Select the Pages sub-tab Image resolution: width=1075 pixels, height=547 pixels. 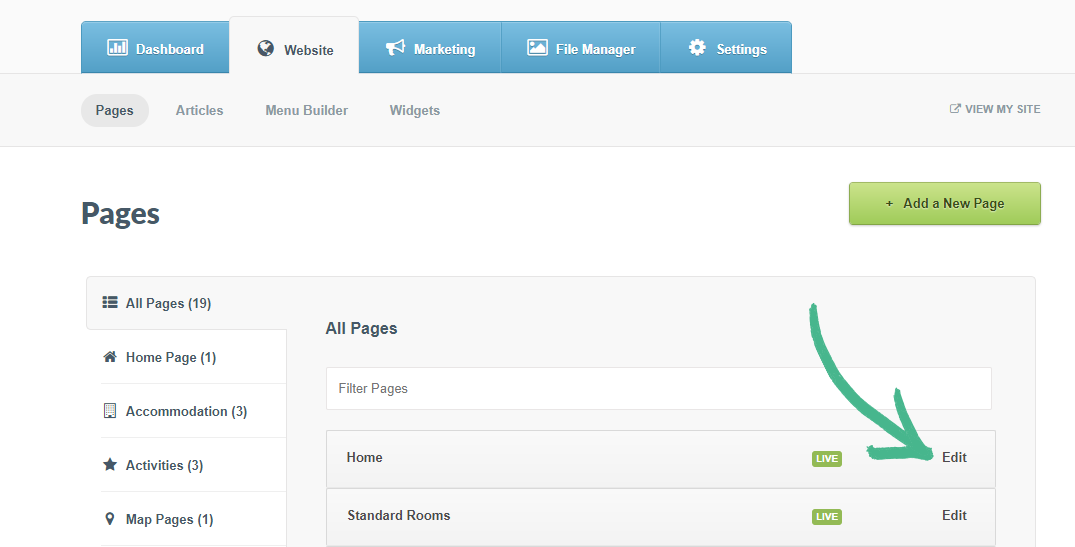tap(114, 110)
